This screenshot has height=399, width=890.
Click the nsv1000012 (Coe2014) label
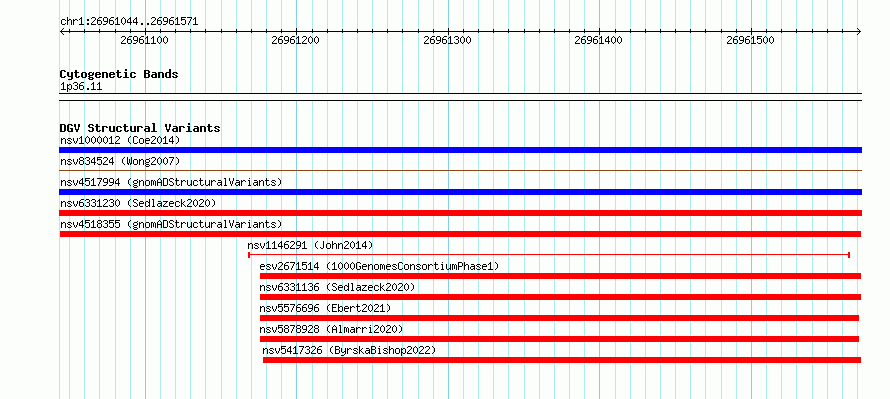(x=120, y=140)
